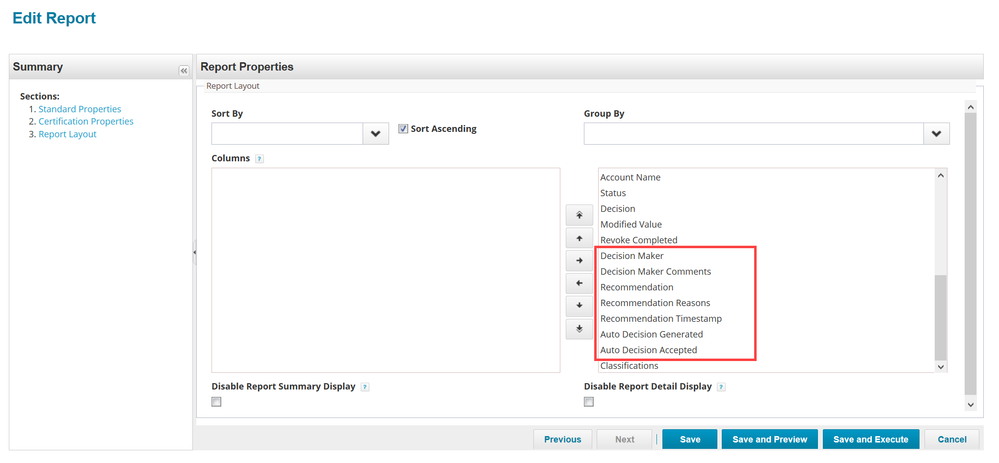Expand the Group By dropdown
The image size is (999, 463).
pos(936,134)
